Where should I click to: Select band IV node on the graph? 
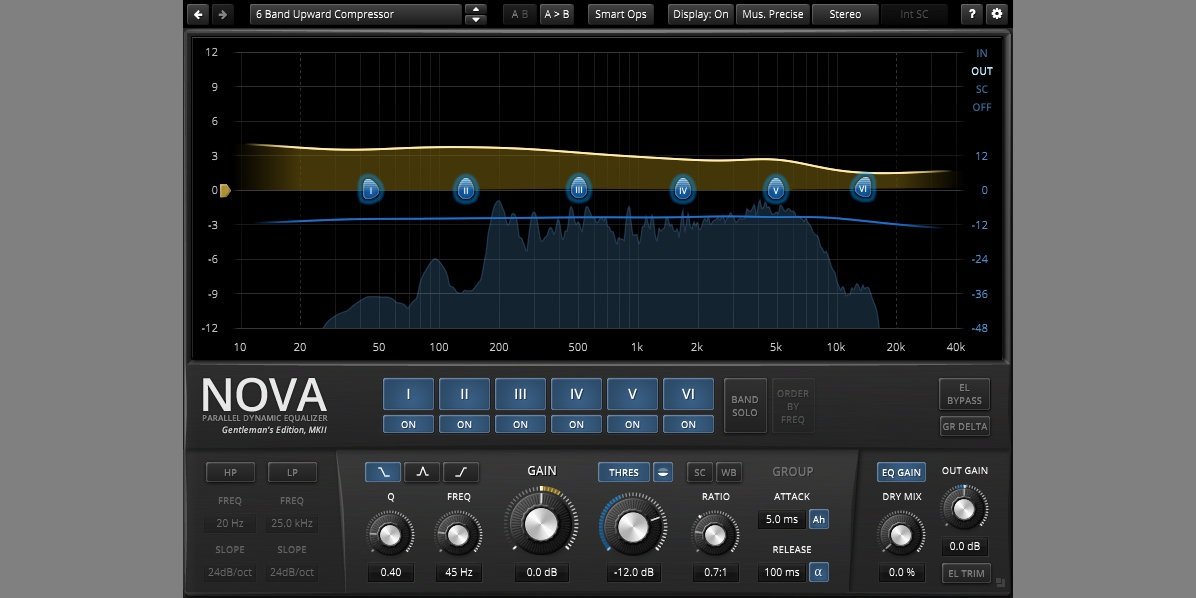click(x=683, y=189)
